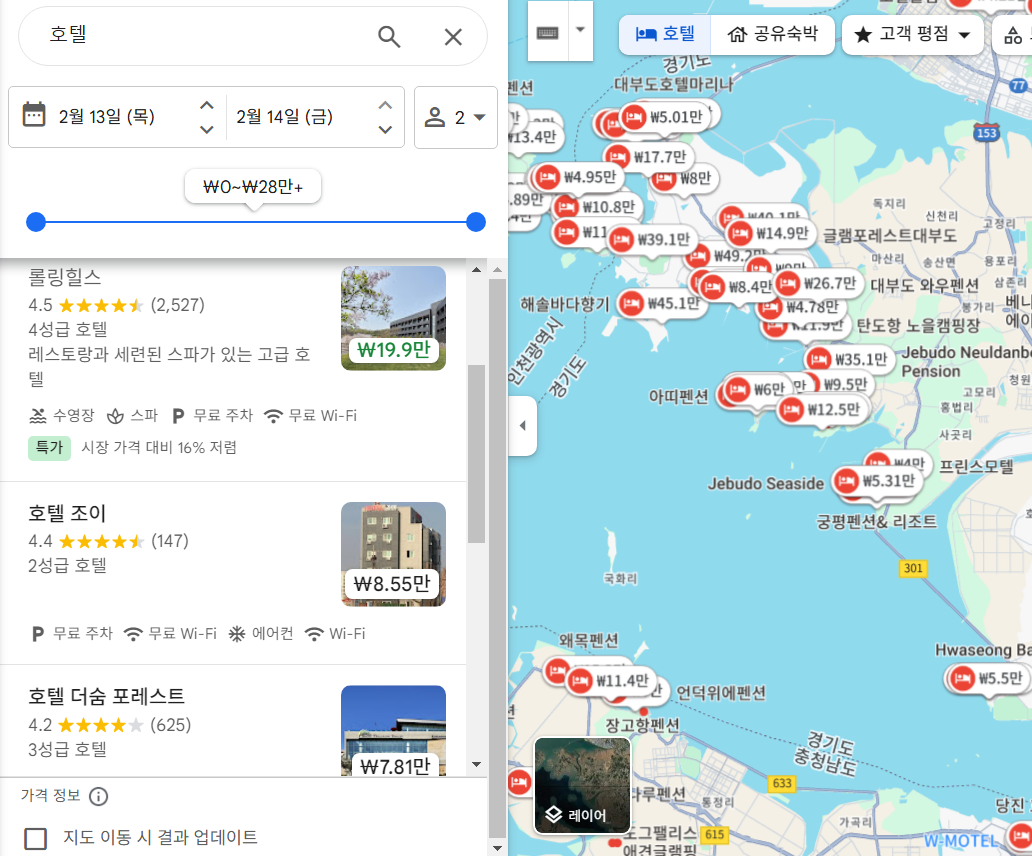Open the 호텔 더숨 포레스트 listing title

[x=107, y=696]
